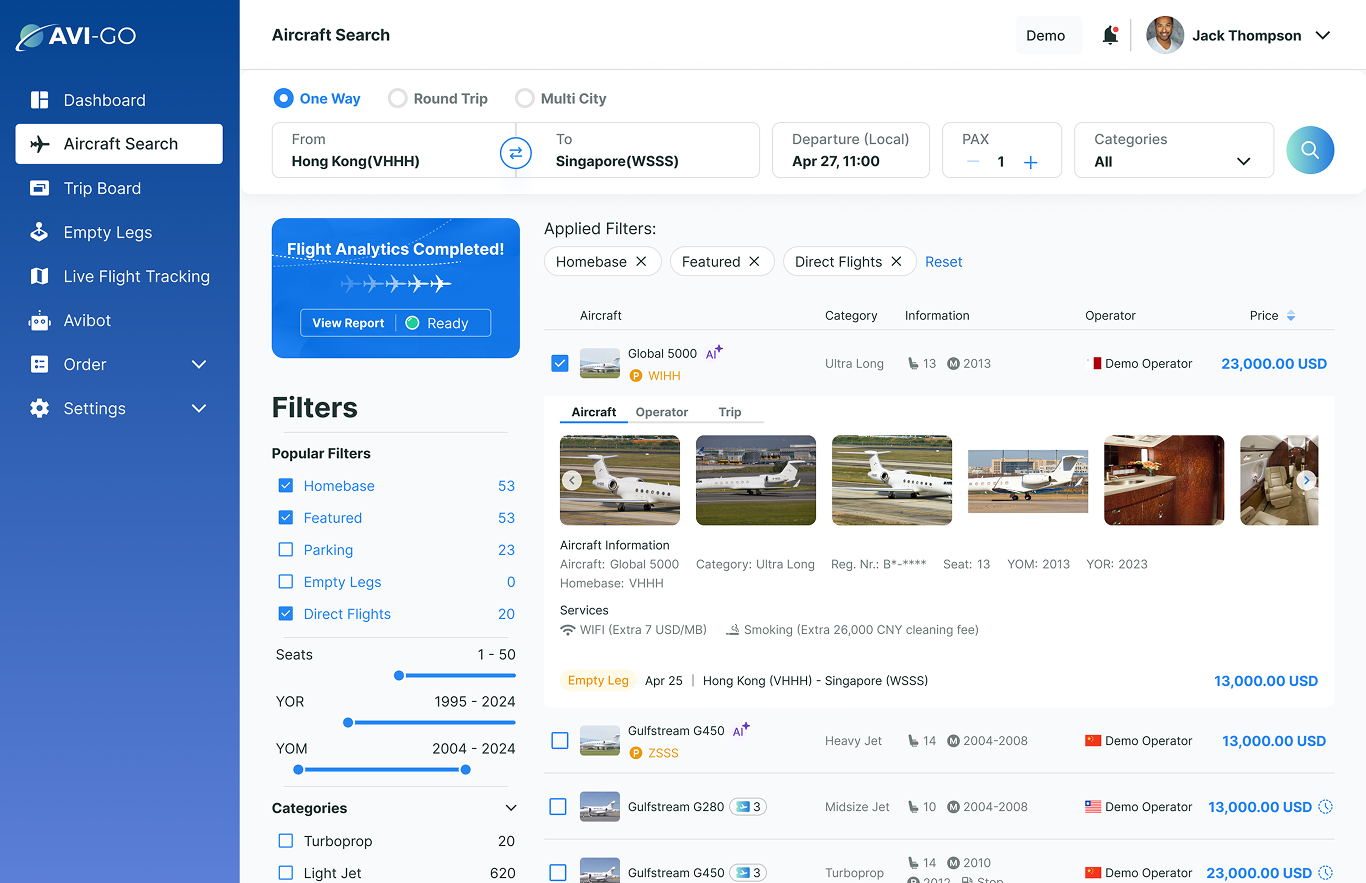Click the ZSSS parking icon
Image resolution: width=1366 pixels, height=883 pixels.
click(x=635, y=753)
